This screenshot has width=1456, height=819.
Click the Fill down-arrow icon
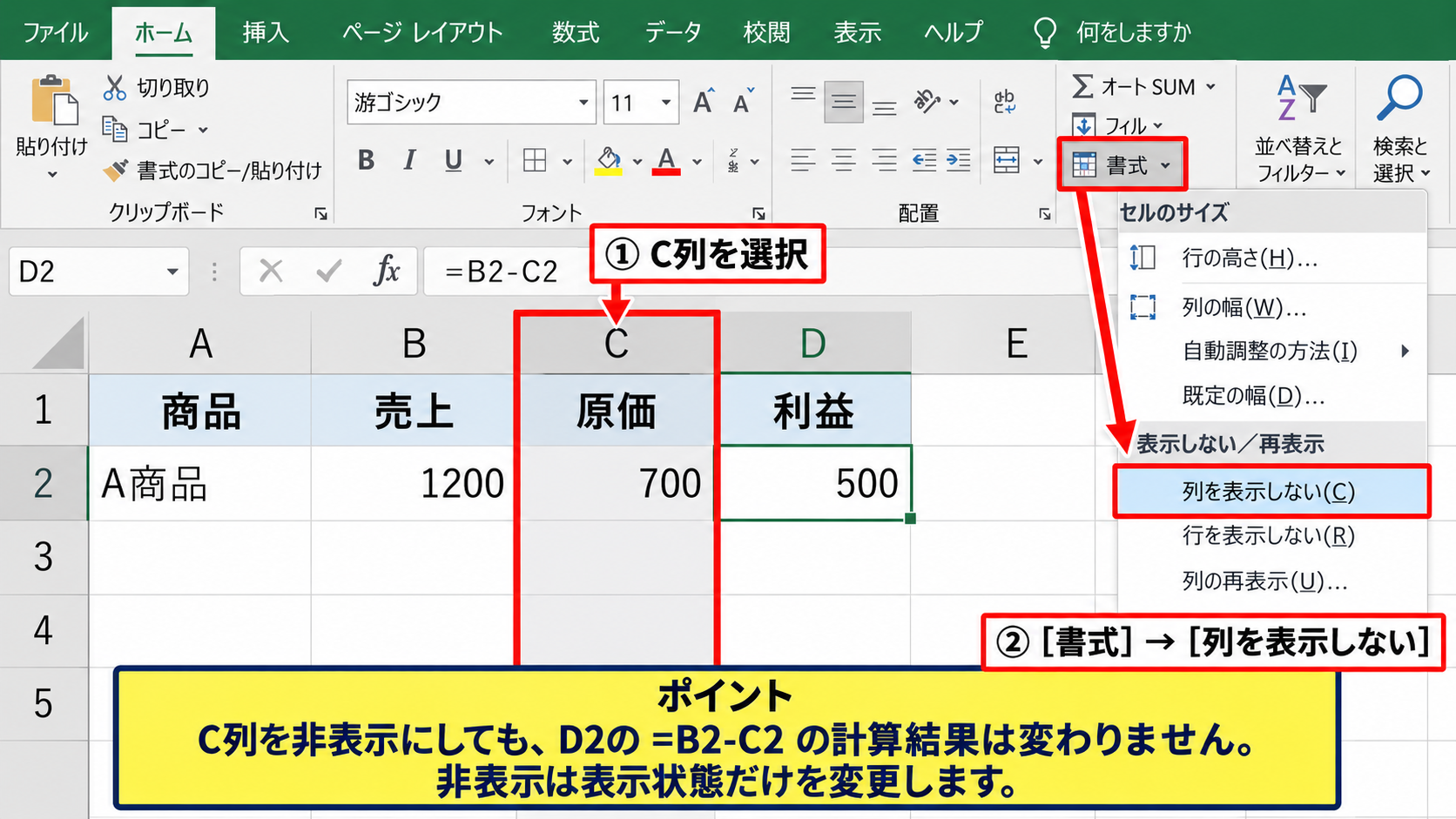point(1083,125)
